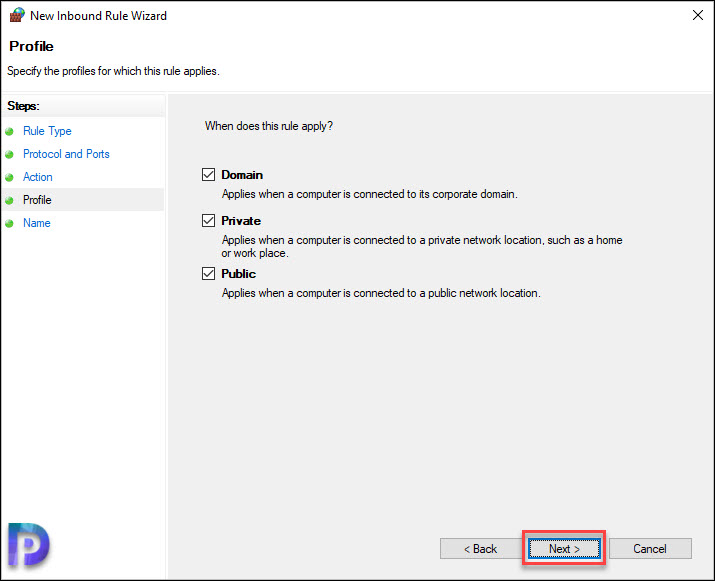This screenshot has height=581, width=715.
Task: Click the green bullet beside Name step
Action: tap(10, 223)
